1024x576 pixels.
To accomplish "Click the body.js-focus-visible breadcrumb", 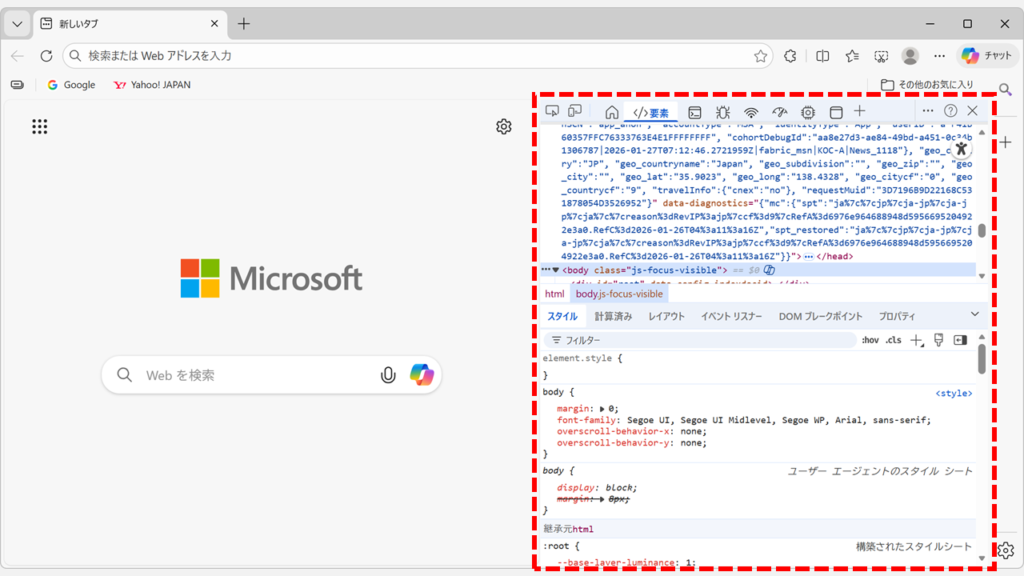I will (x=619, y=294).
